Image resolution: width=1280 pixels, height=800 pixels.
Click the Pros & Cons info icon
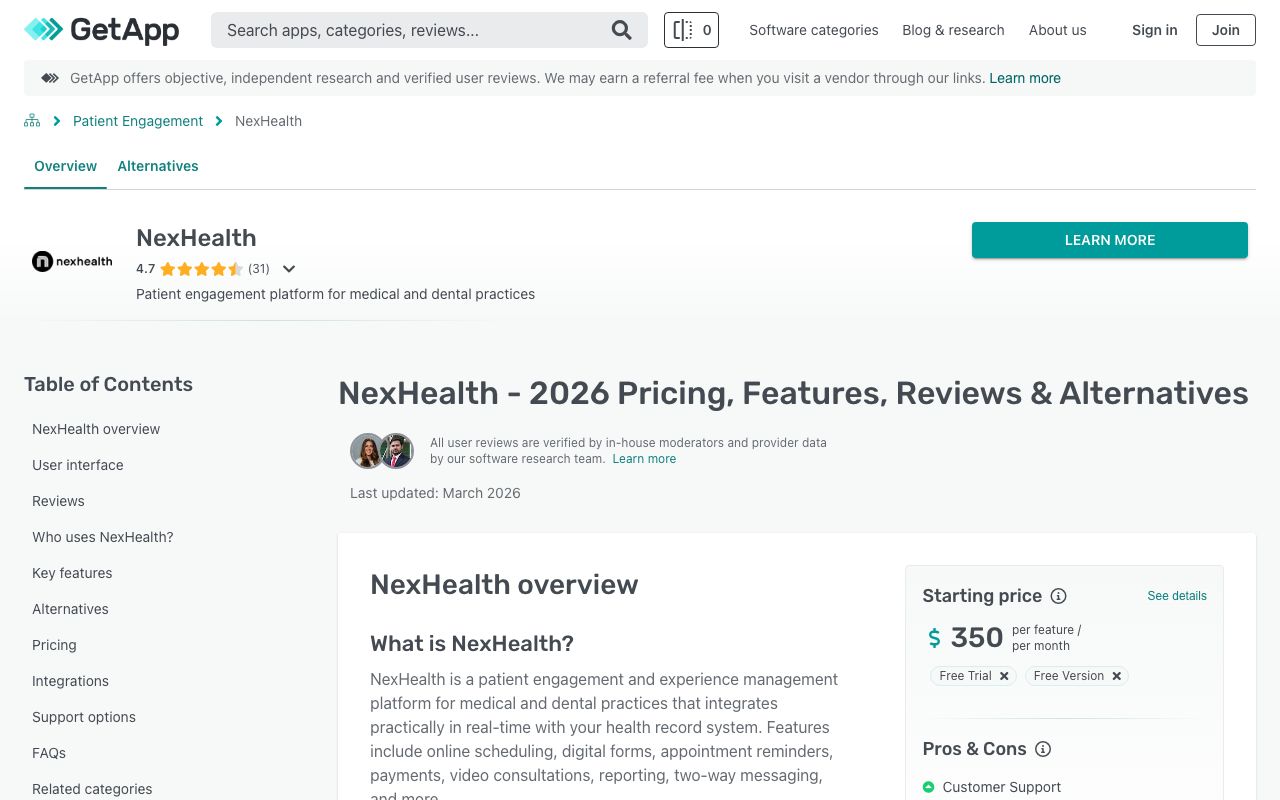[x=1043, y=749]
